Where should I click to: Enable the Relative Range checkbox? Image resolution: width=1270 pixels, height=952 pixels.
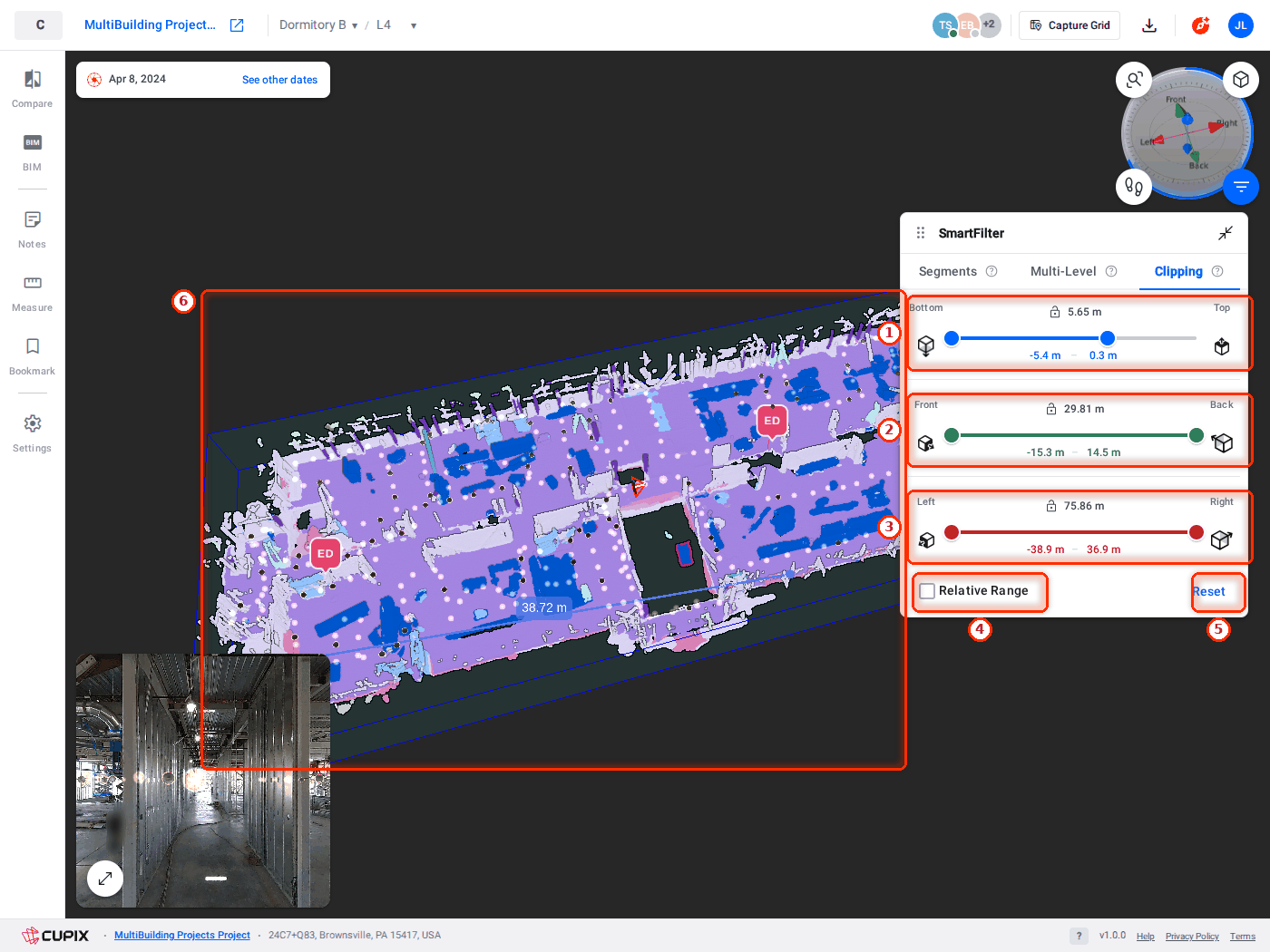click(927, 591)
